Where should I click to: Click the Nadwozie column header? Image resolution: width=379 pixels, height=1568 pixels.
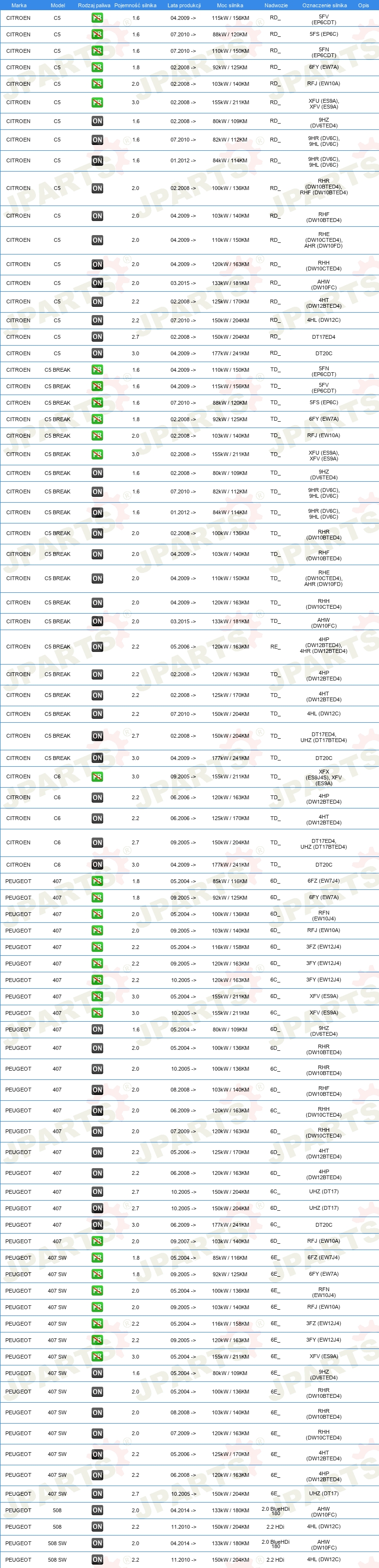pos(276,5)
